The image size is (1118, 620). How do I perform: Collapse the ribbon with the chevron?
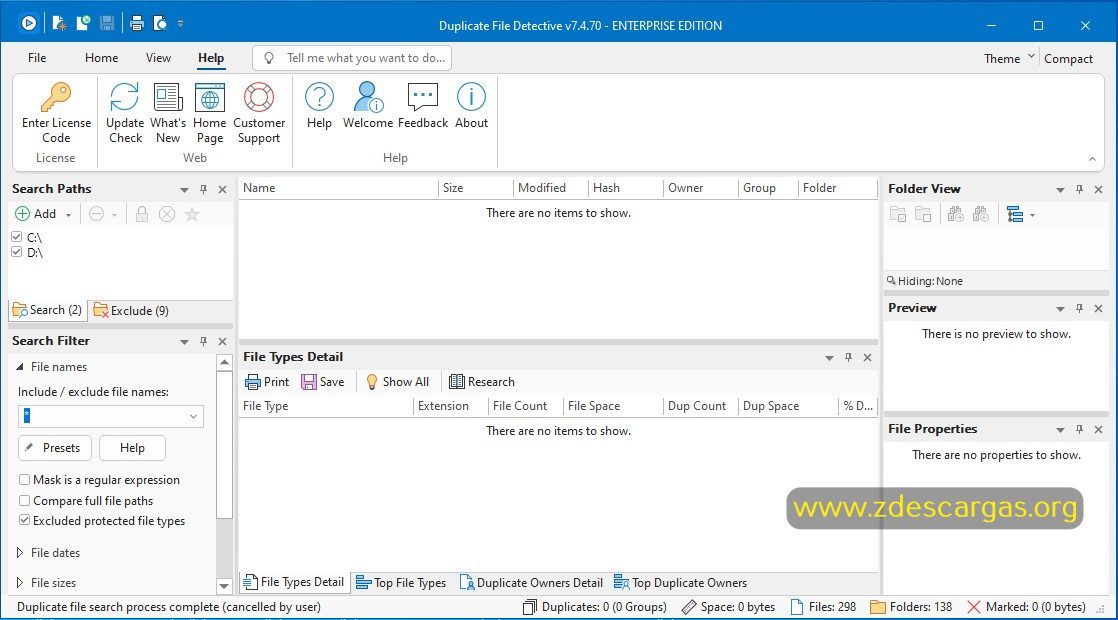pyautogui.click(x=1092, y=158)
